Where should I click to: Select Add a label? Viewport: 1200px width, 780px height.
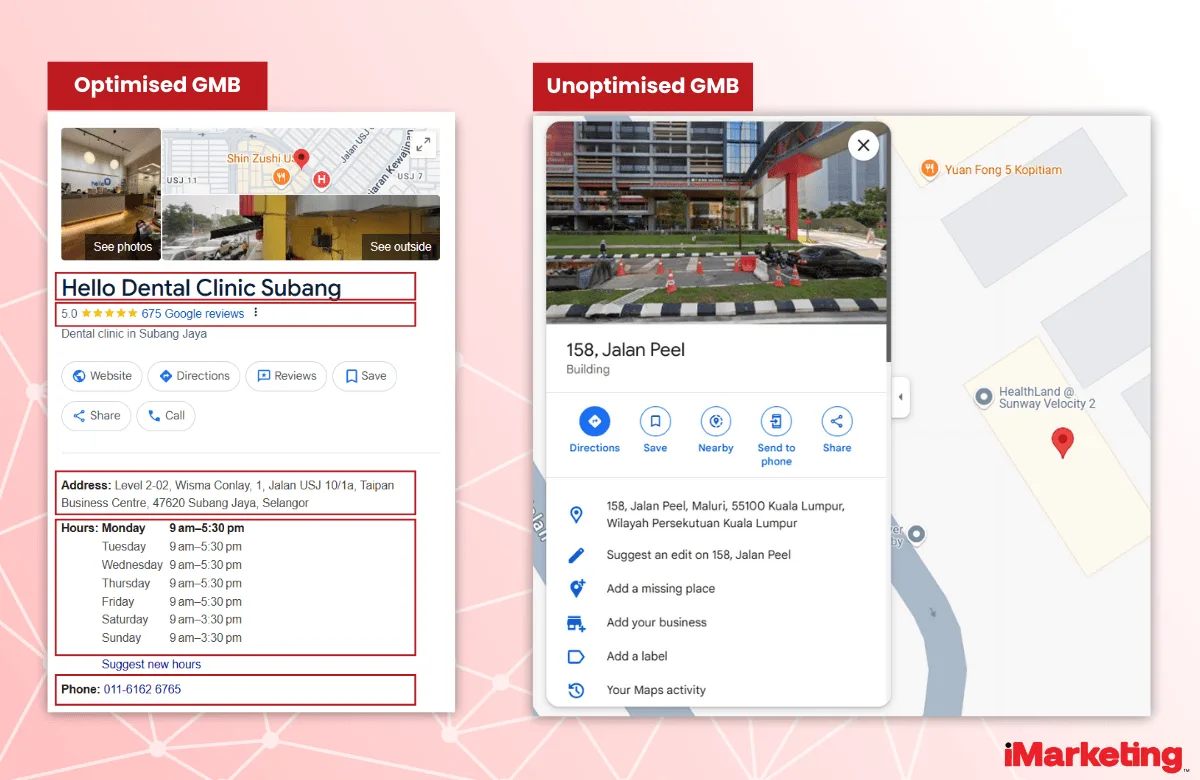point(637,656)
